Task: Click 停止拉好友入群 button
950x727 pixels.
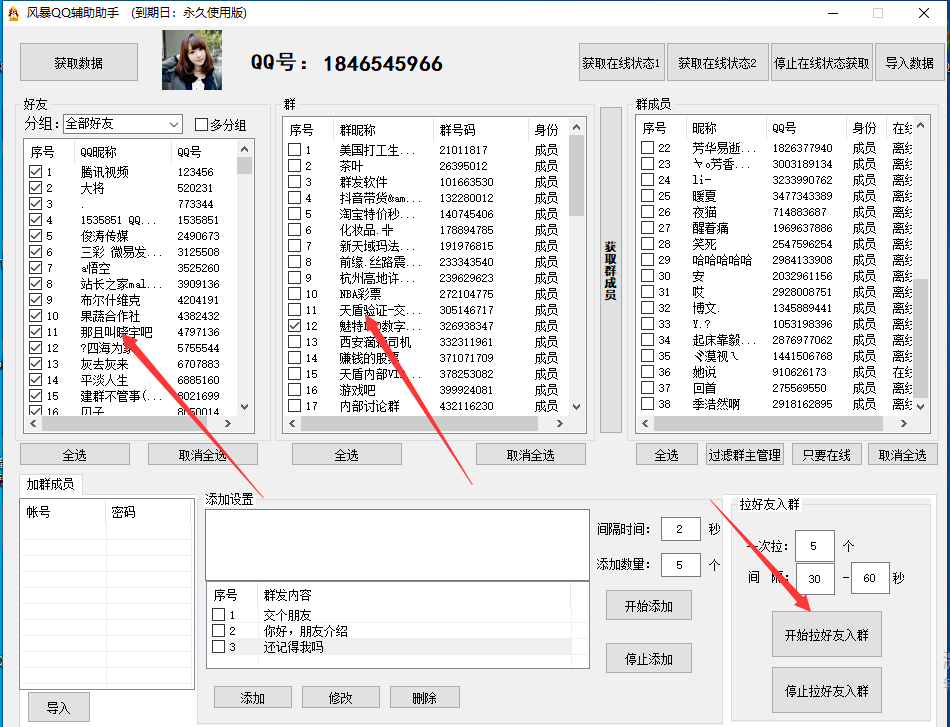Action: (826, 690)
